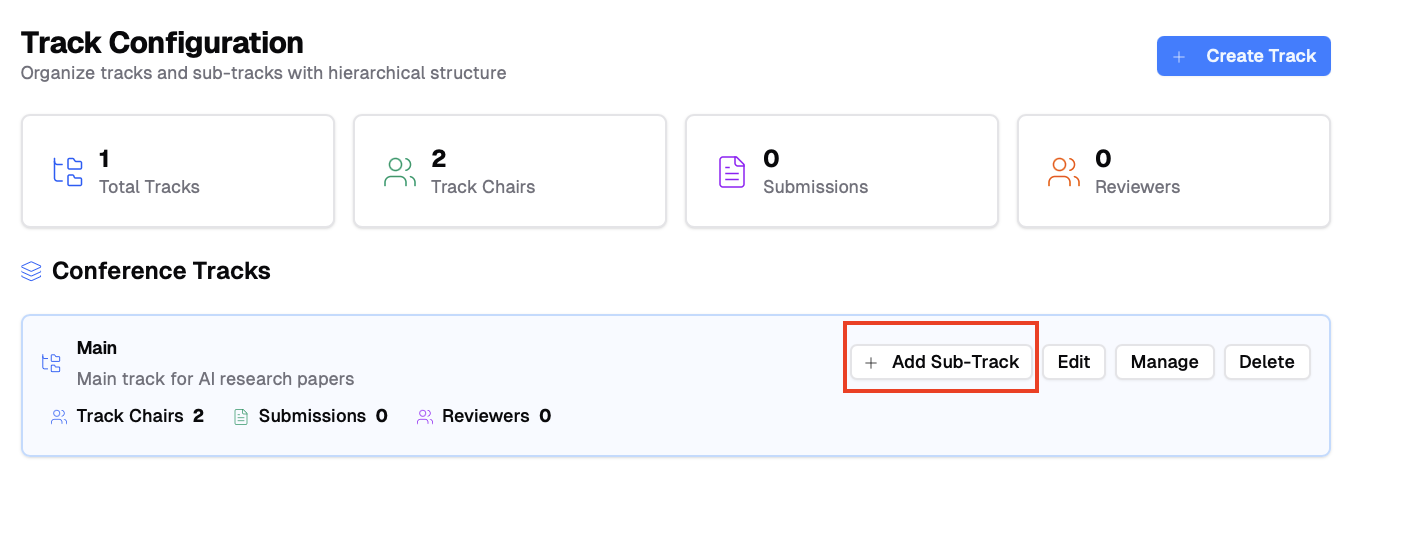Select the Total Tracks stat card

[x=177, y=171]
